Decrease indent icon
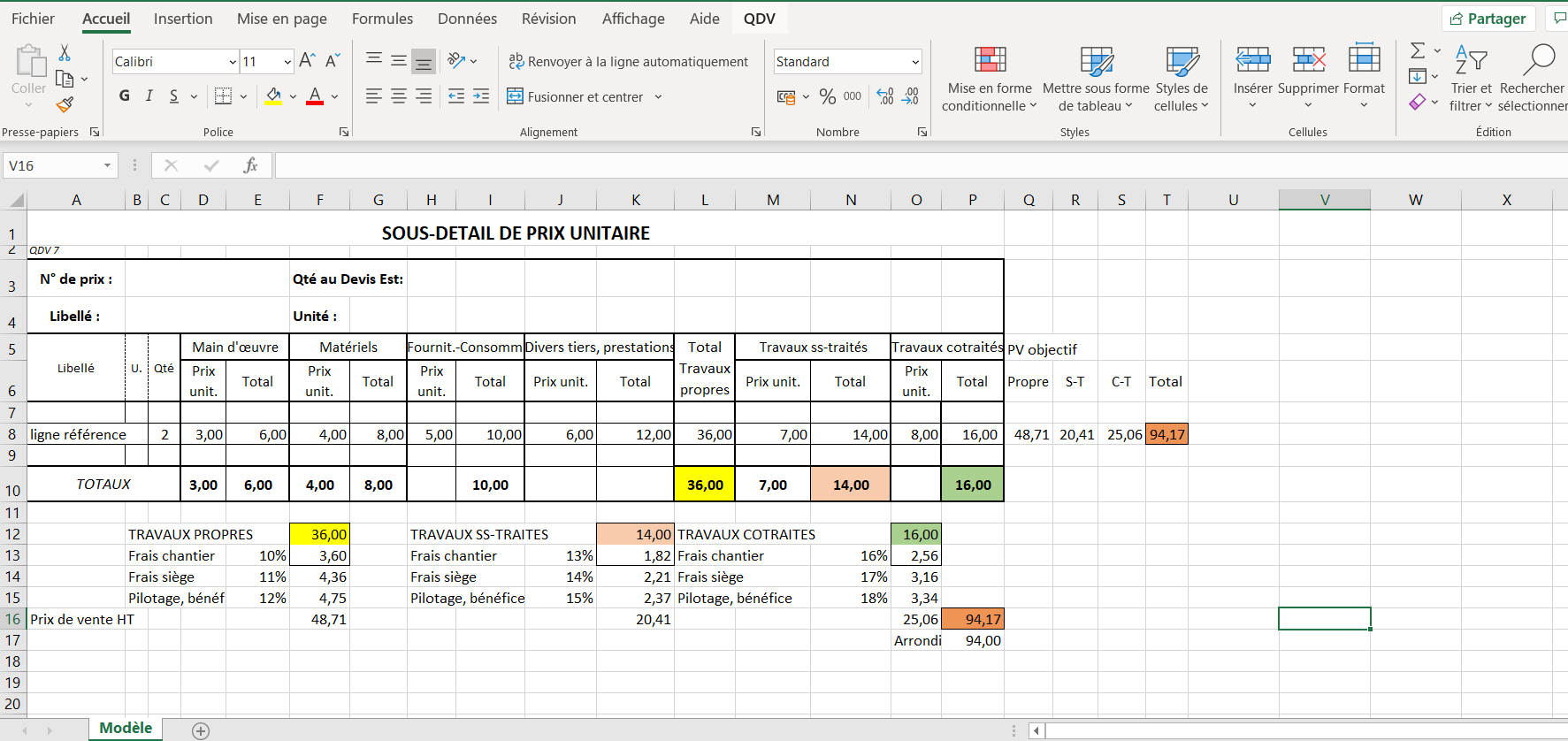Viewport: 1568px width, 741px height. 456,95
